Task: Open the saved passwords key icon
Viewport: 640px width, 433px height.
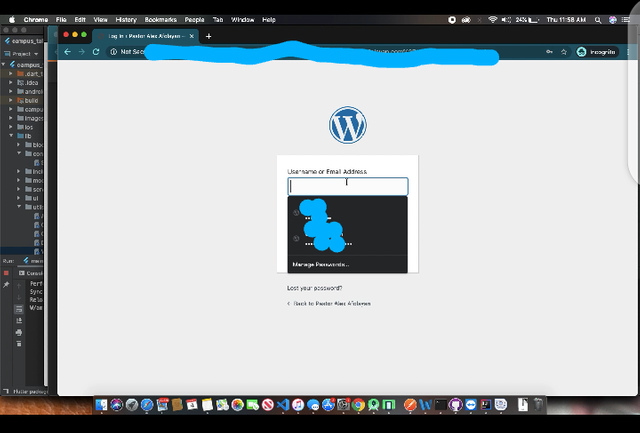Action: click(x=549, y=52)
